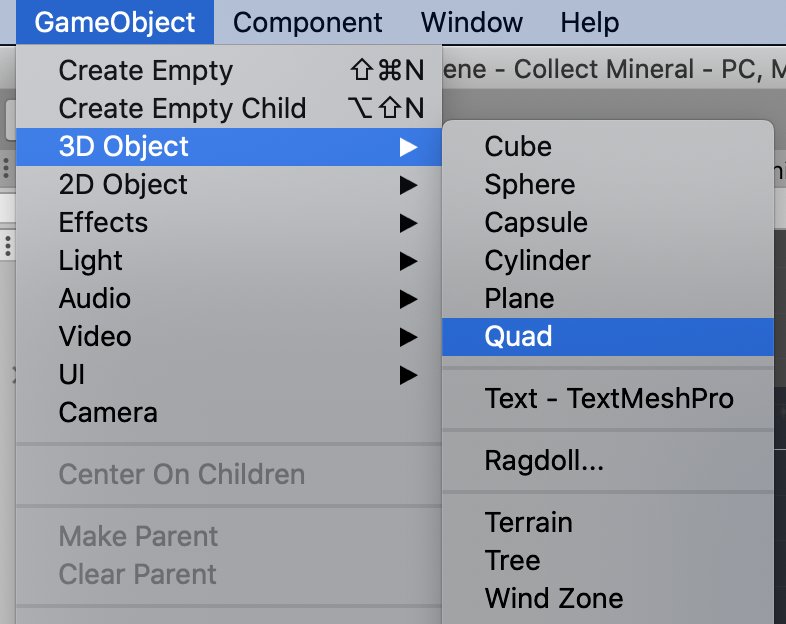Create a Camera object
Image resolution: width=786 pixels, height=624 pixels.
(x=107, y=413)
